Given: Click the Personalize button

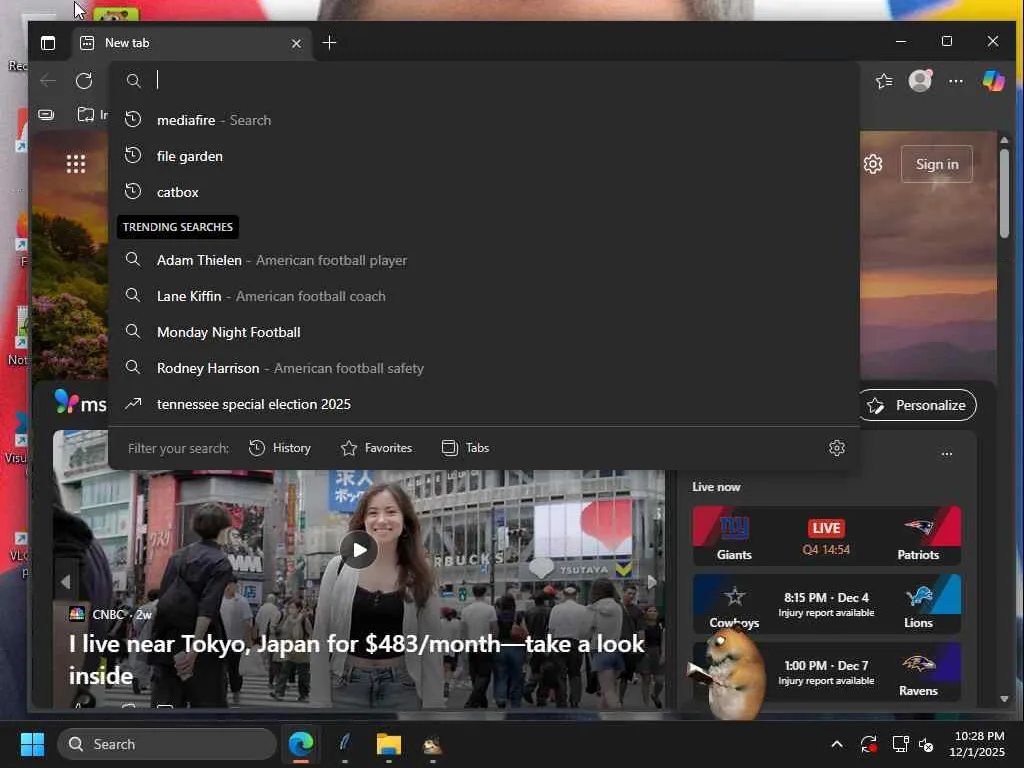Looking at the screenshot, I should (917, 406).
